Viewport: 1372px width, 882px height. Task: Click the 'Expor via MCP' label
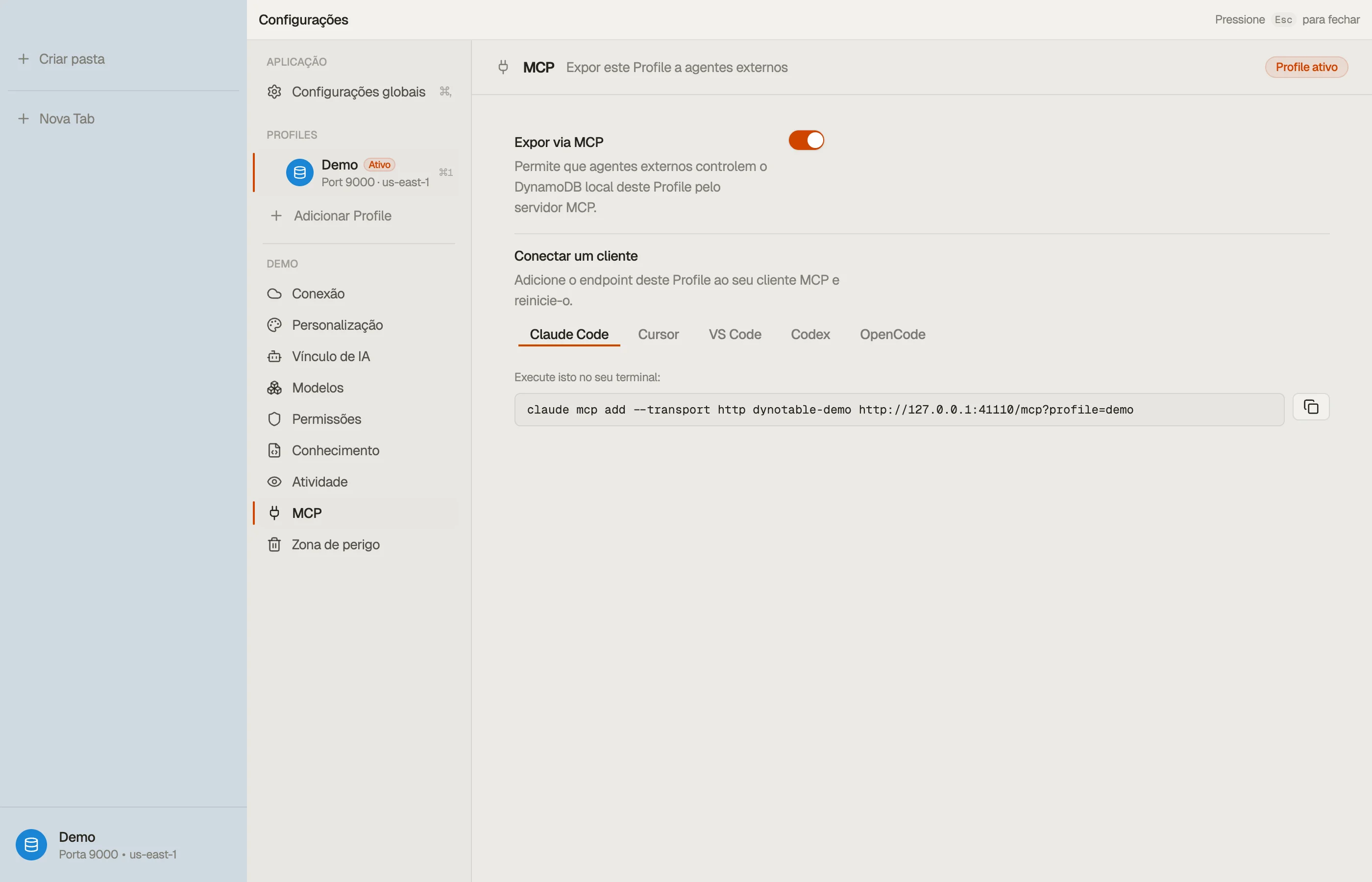click(558, 142)
